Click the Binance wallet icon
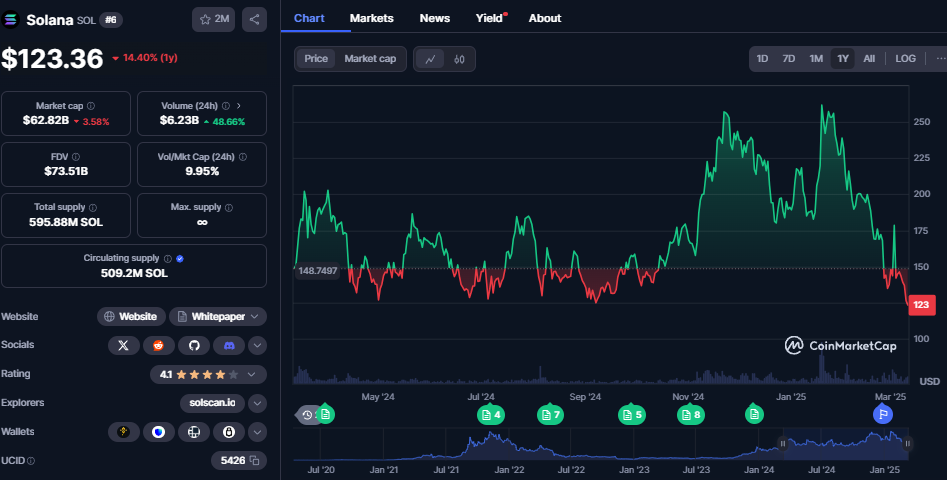The width and height of the screenshot is (947, 480). pos(124,432)
